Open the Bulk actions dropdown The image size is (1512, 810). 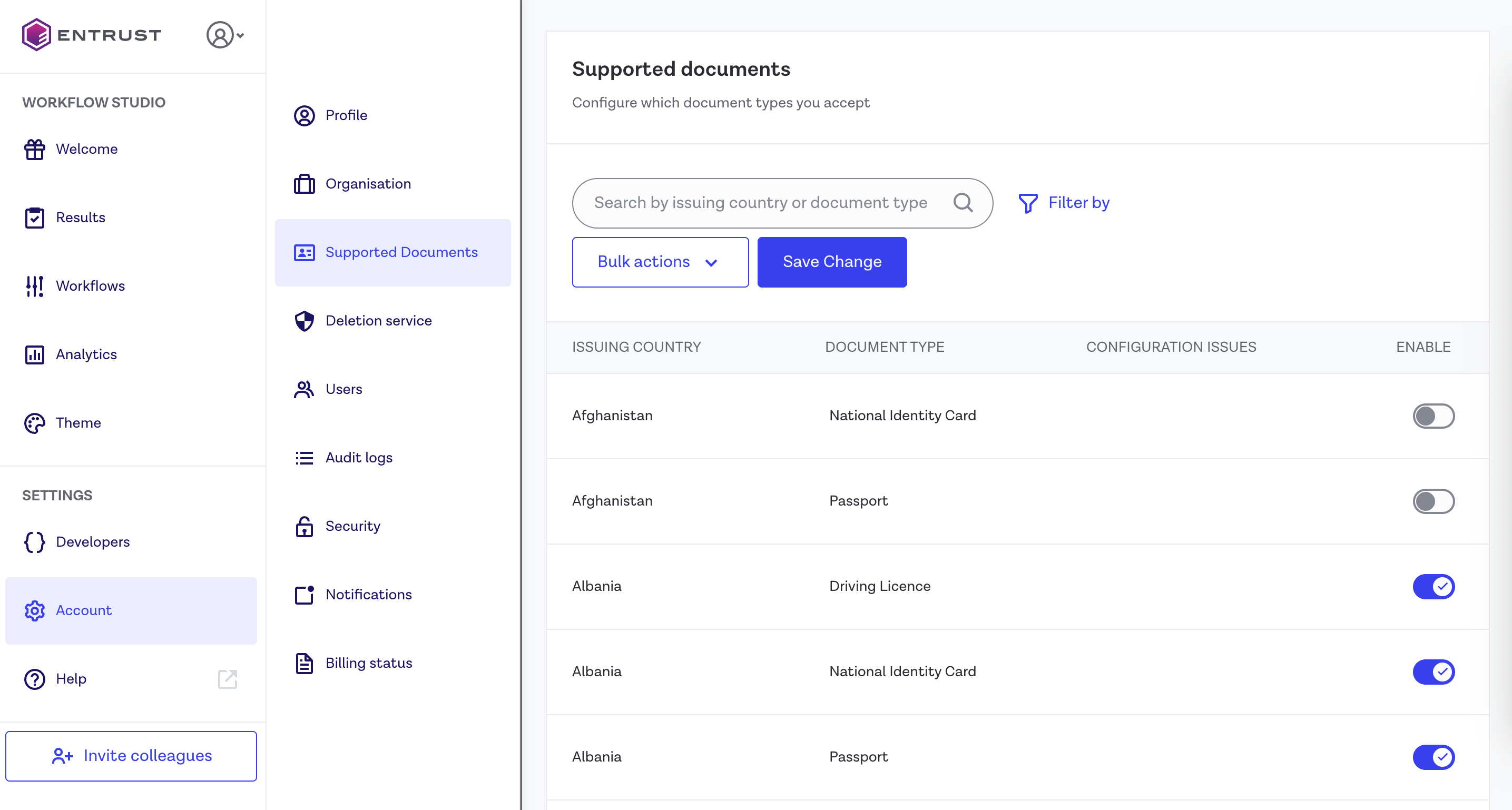(x=660, y=262)
